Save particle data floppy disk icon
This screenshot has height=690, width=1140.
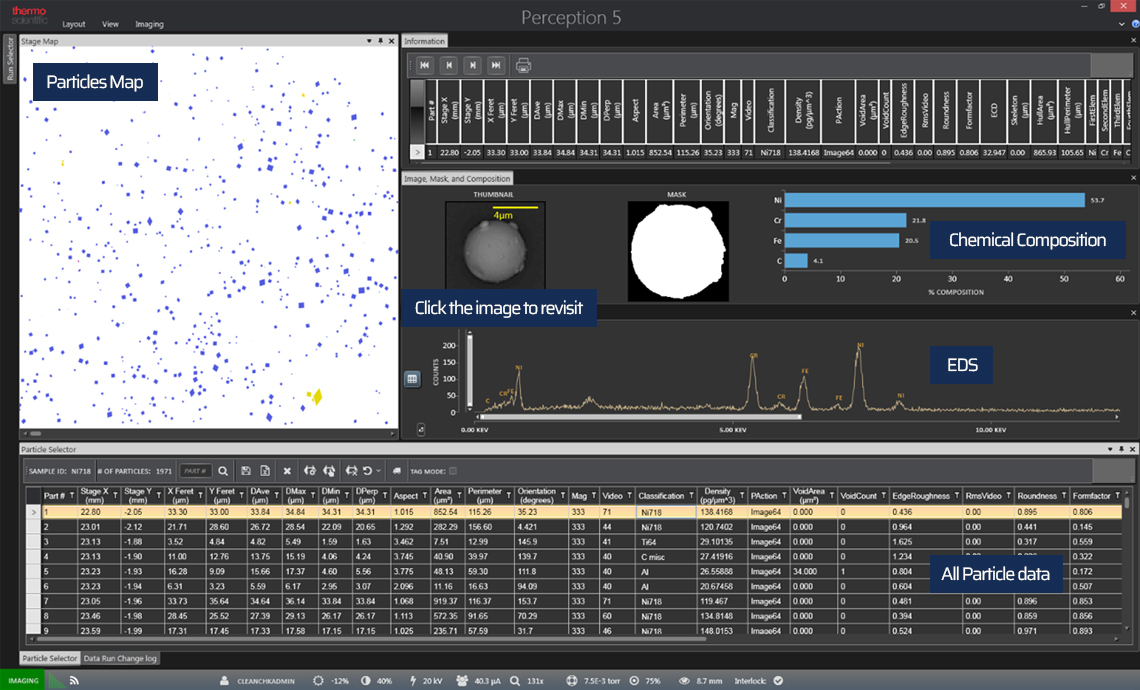(246, 471)
